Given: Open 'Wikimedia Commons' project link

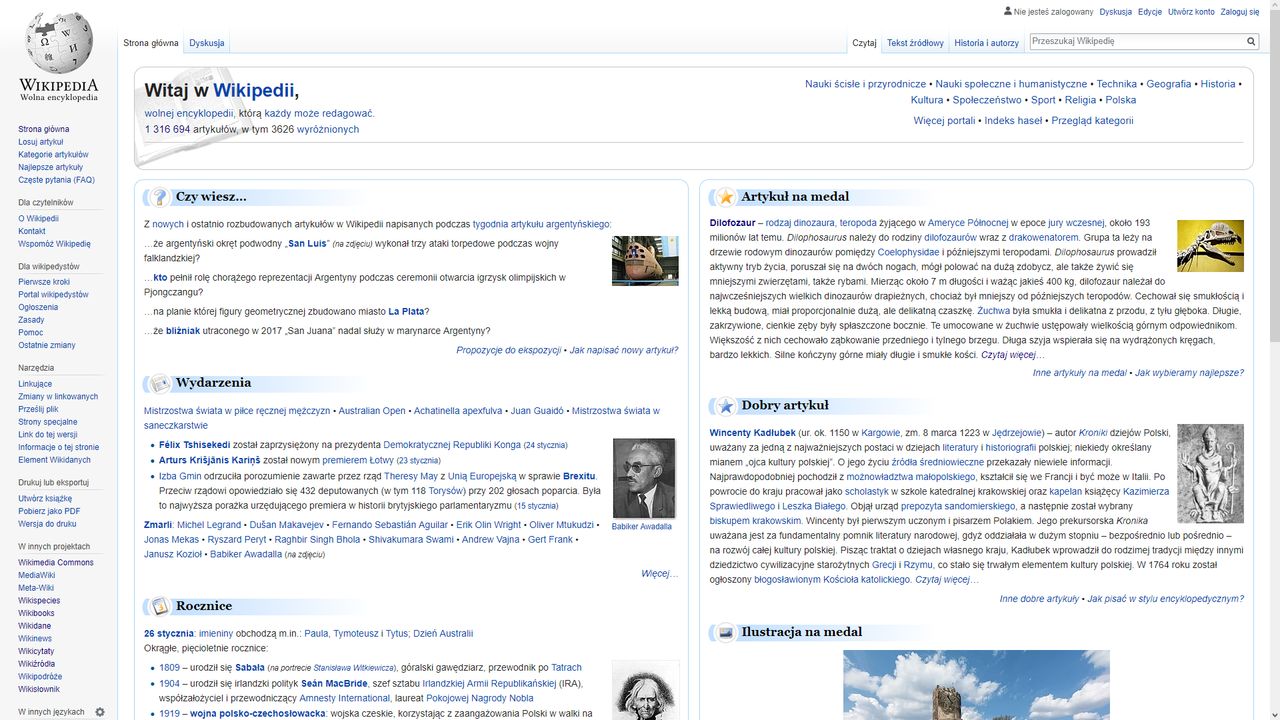Looking at the screenshot, I should [56, 563].
